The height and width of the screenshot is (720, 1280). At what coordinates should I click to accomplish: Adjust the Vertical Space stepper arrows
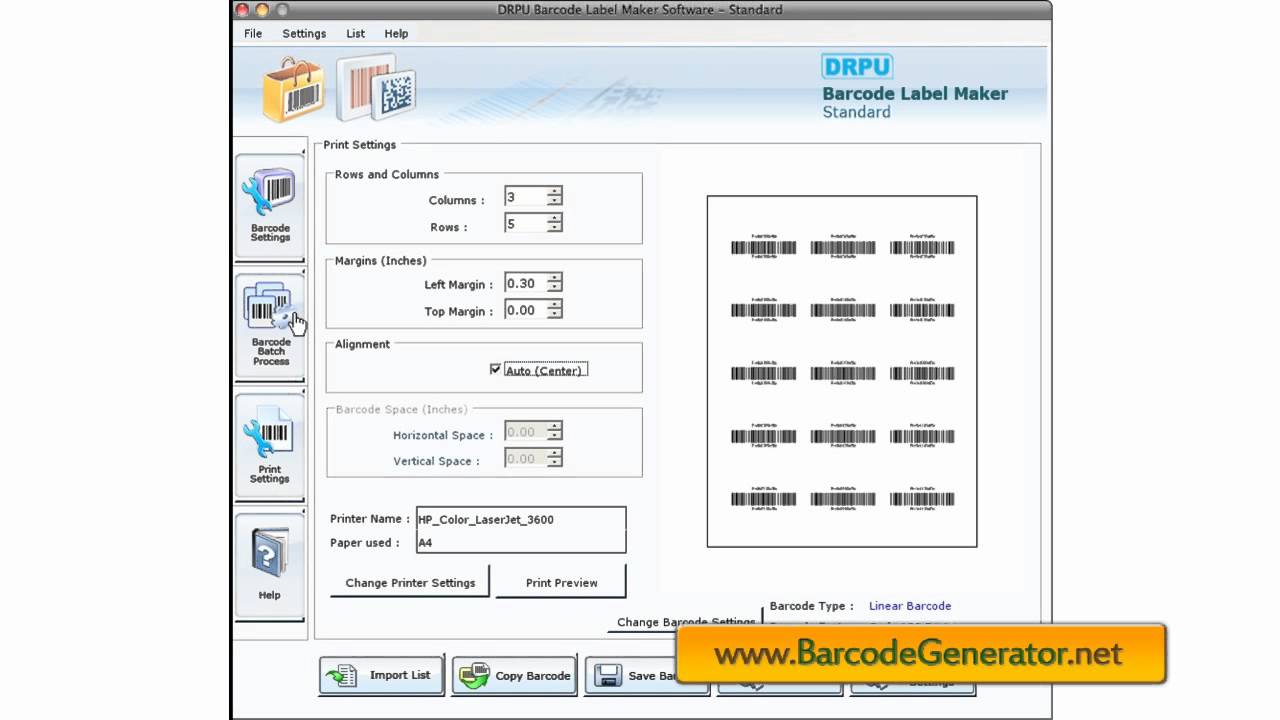pos(554,458)
